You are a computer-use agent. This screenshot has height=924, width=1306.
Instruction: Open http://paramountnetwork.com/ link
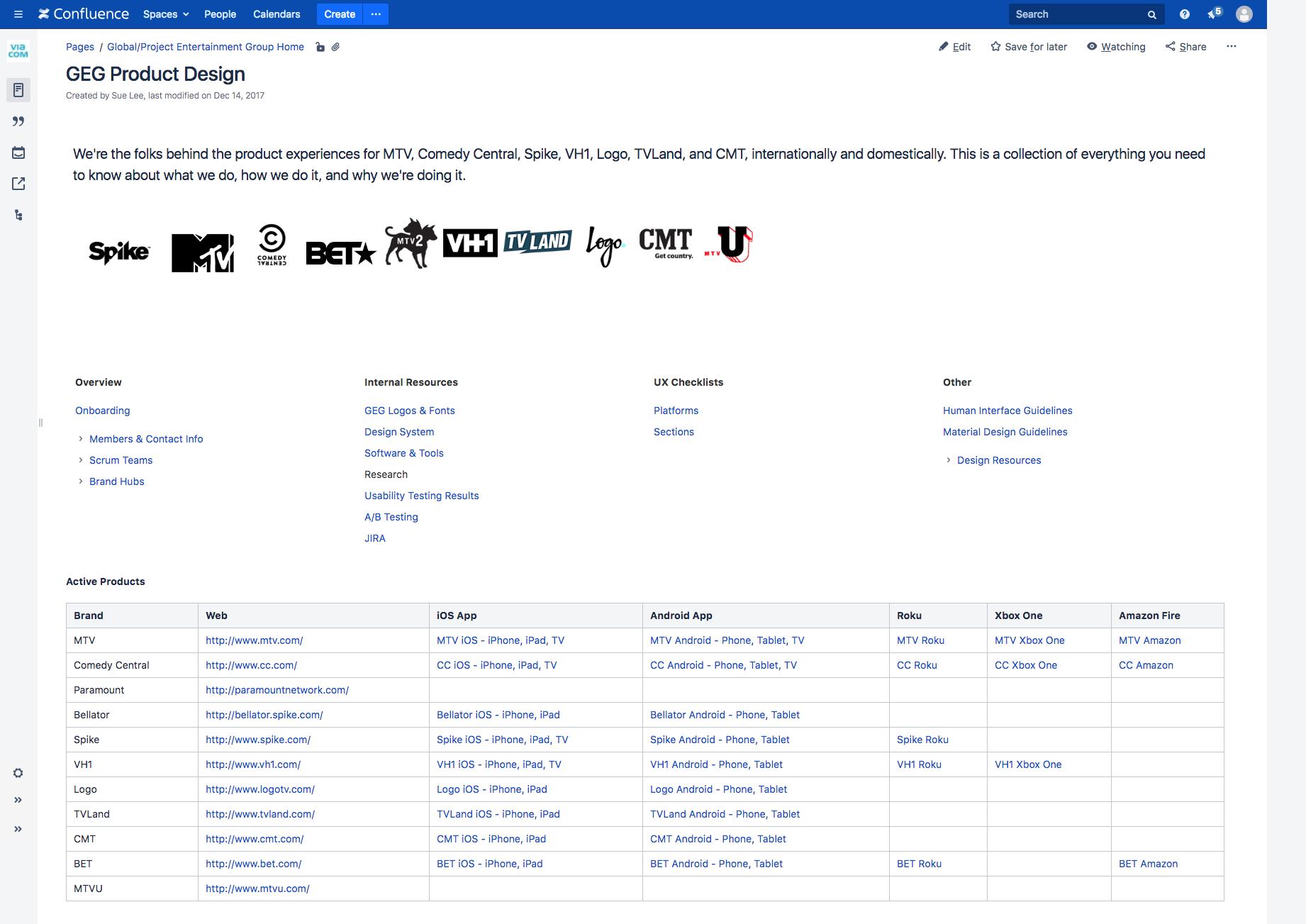277,690
